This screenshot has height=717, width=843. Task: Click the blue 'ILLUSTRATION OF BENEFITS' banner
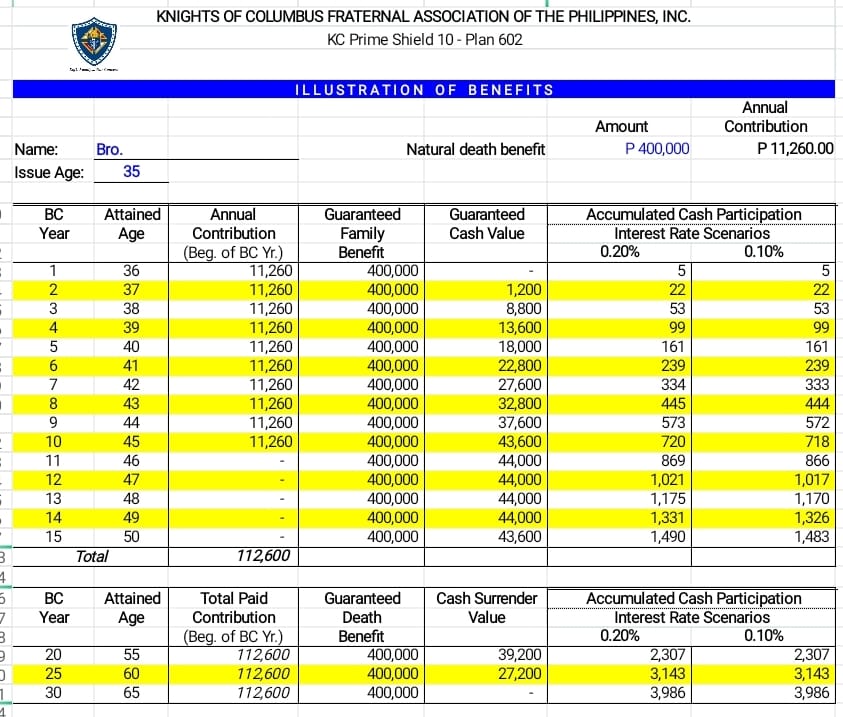pos(424,89)
